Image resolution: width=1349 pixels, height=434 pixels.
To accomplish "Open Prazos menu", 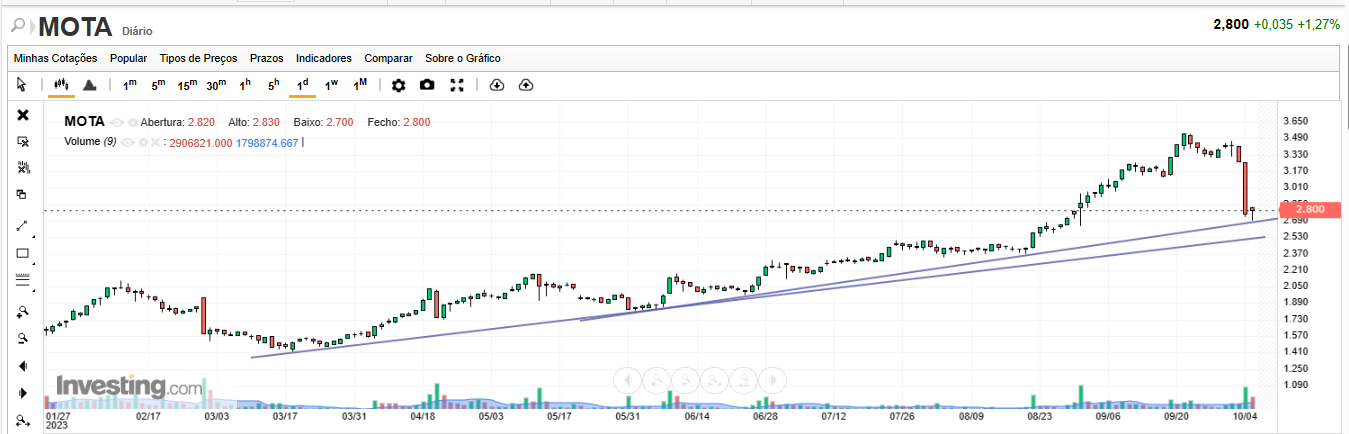I will tap(267, 58).
